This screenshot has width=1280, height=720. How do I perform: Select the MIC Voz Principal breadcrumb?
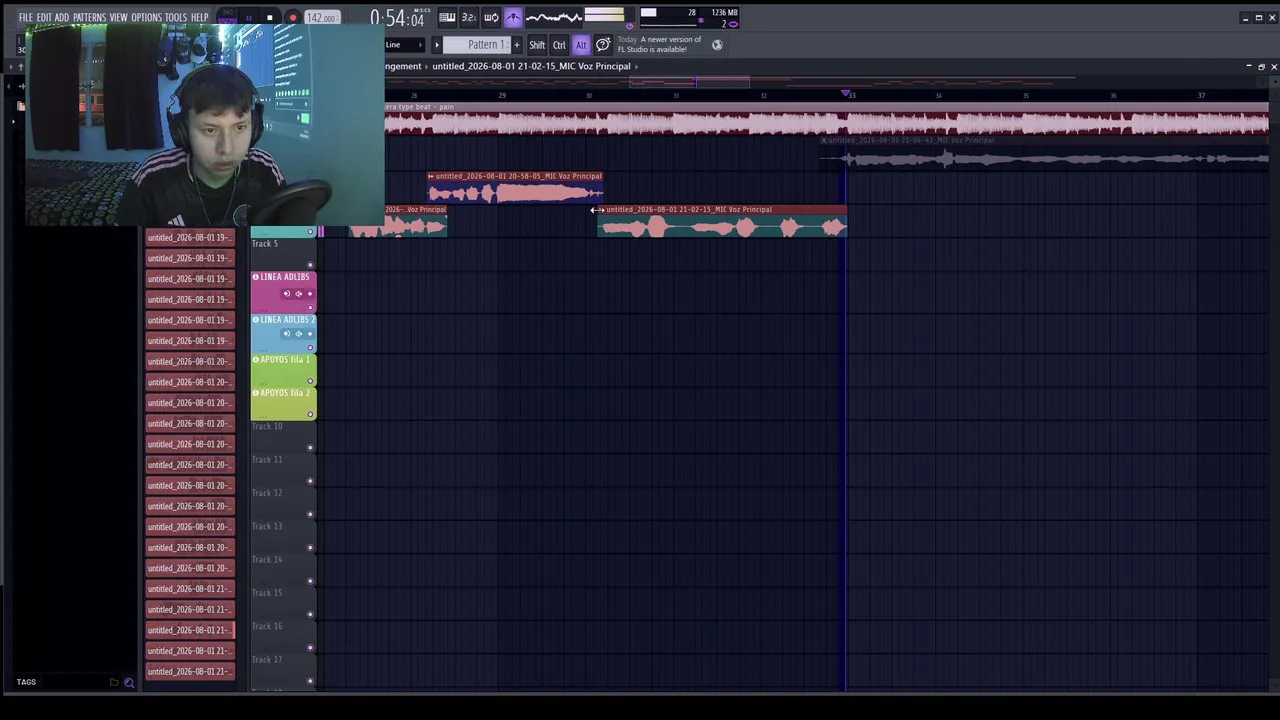[x=531, y=66]
